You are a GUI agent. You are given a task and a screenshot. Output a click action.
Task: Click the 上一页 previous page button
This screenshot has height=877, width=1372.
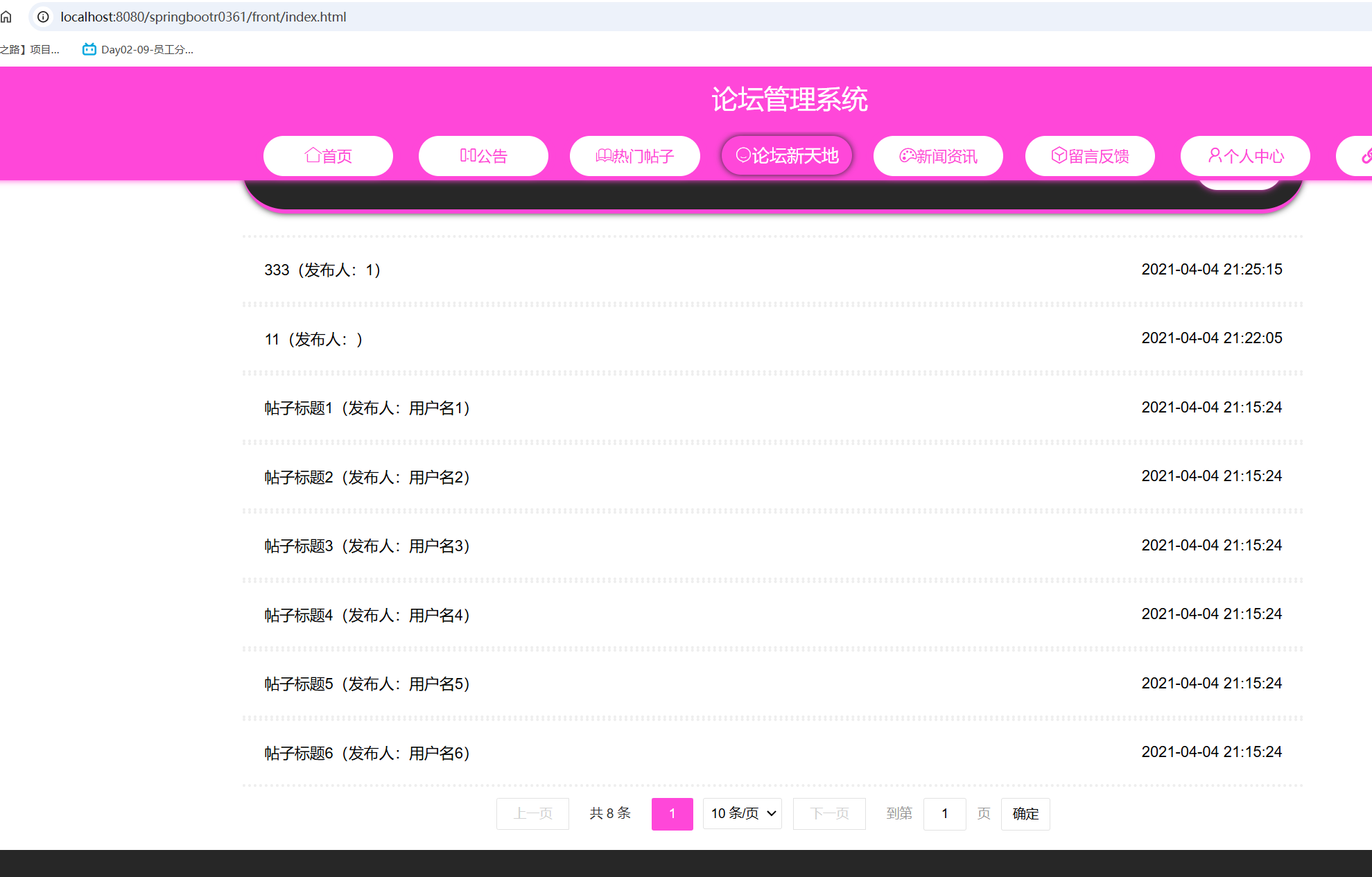click(x=532, y=813)
